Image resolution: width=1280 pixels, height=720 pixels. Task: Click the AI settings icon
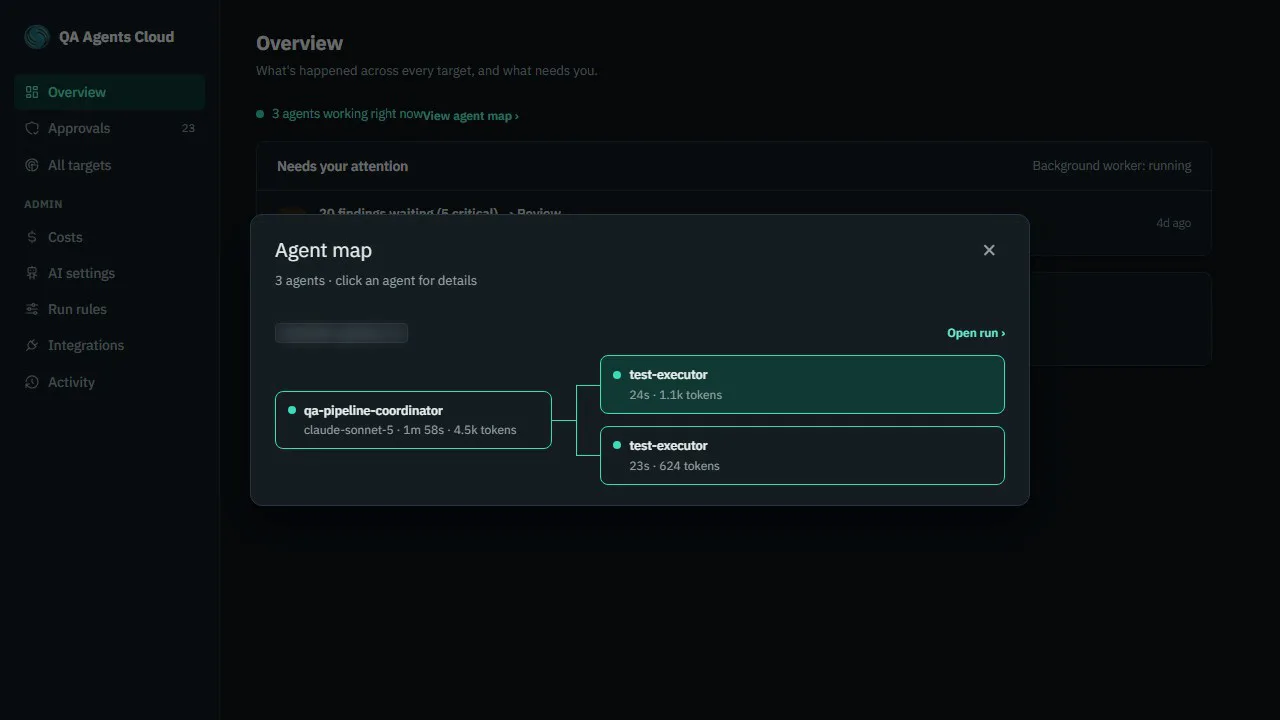click(32, 273)
